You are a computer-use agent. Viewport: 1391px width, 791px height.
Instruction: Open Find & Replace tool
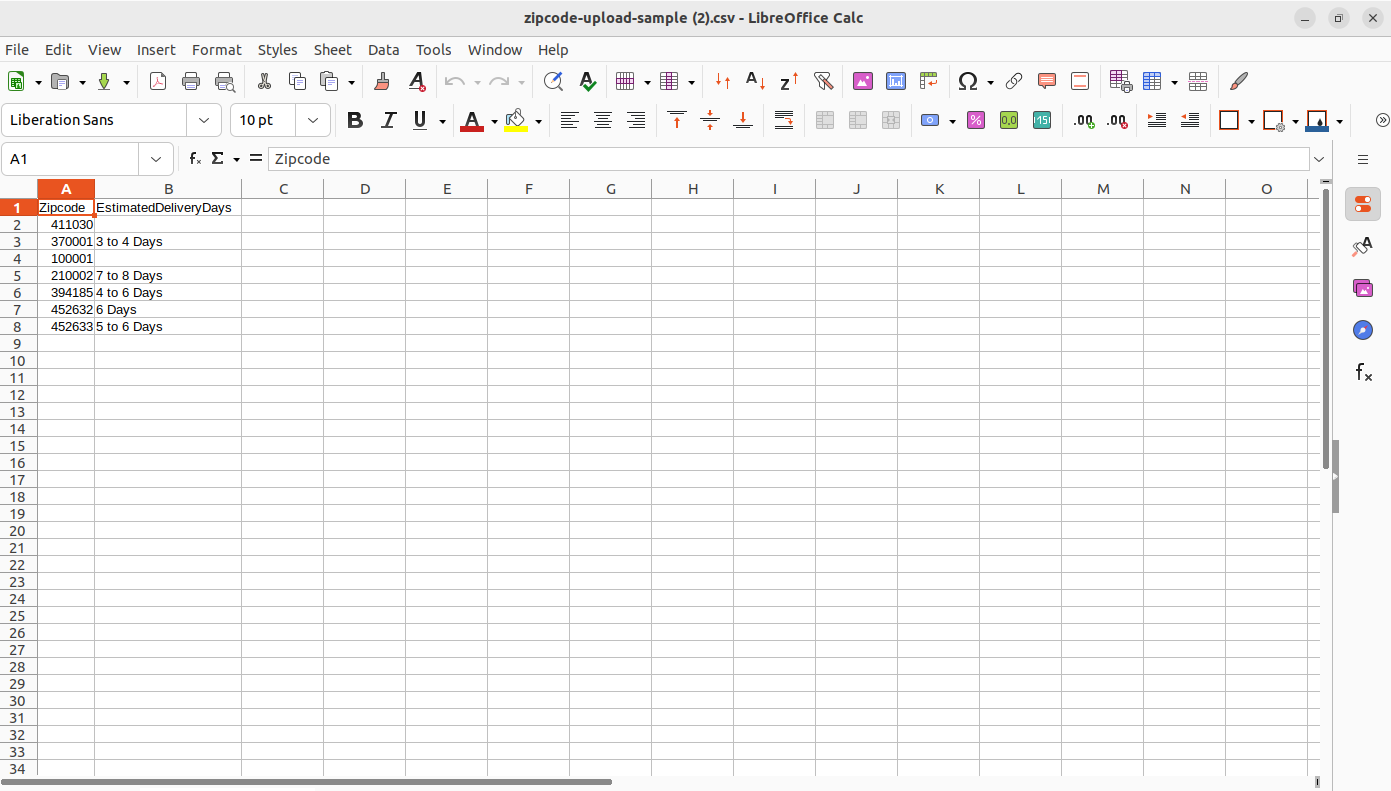553,82
